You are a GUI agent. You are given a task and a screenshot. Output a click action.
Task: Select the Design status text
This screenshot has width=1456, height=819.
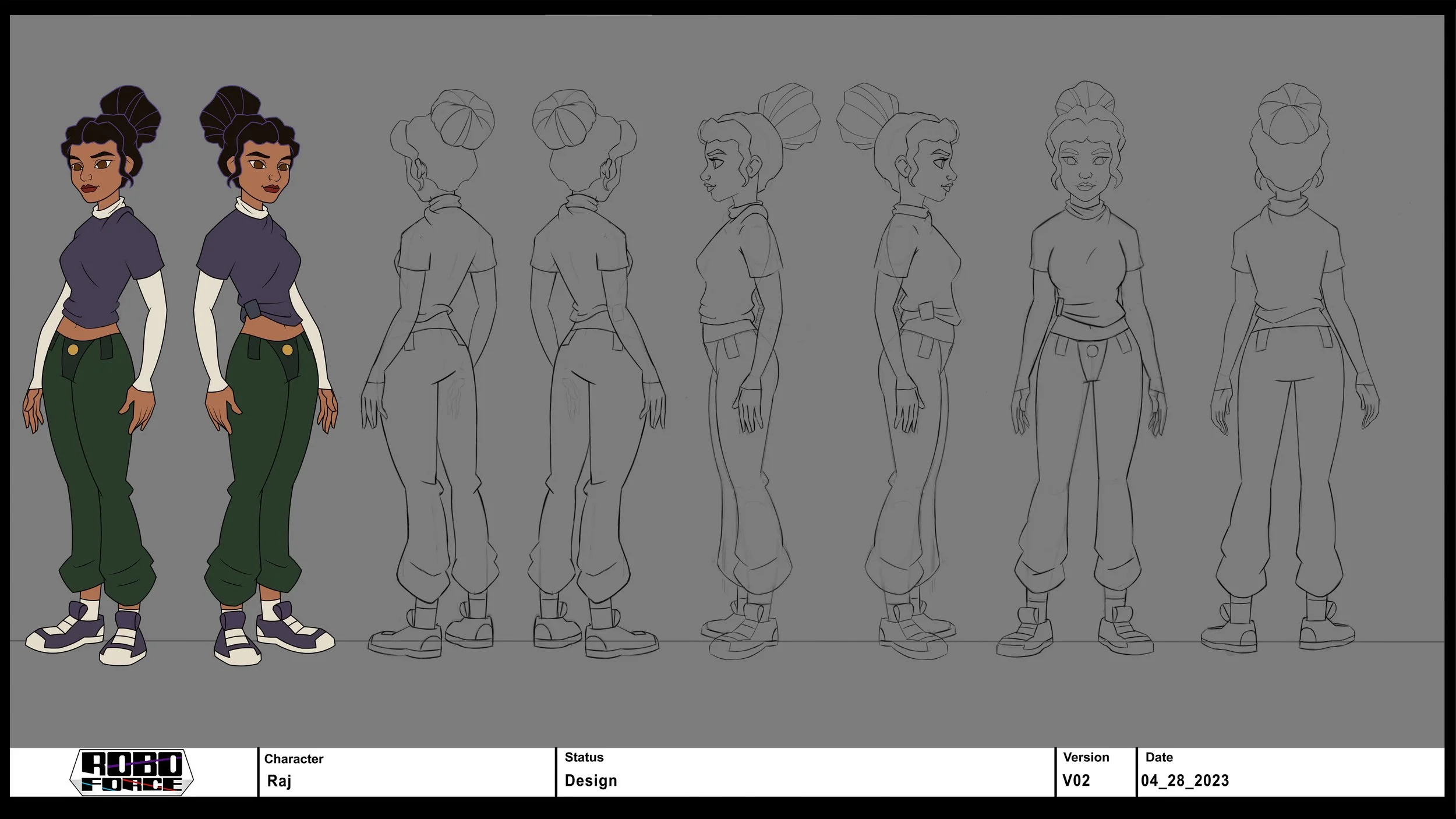tap(591, 781)
